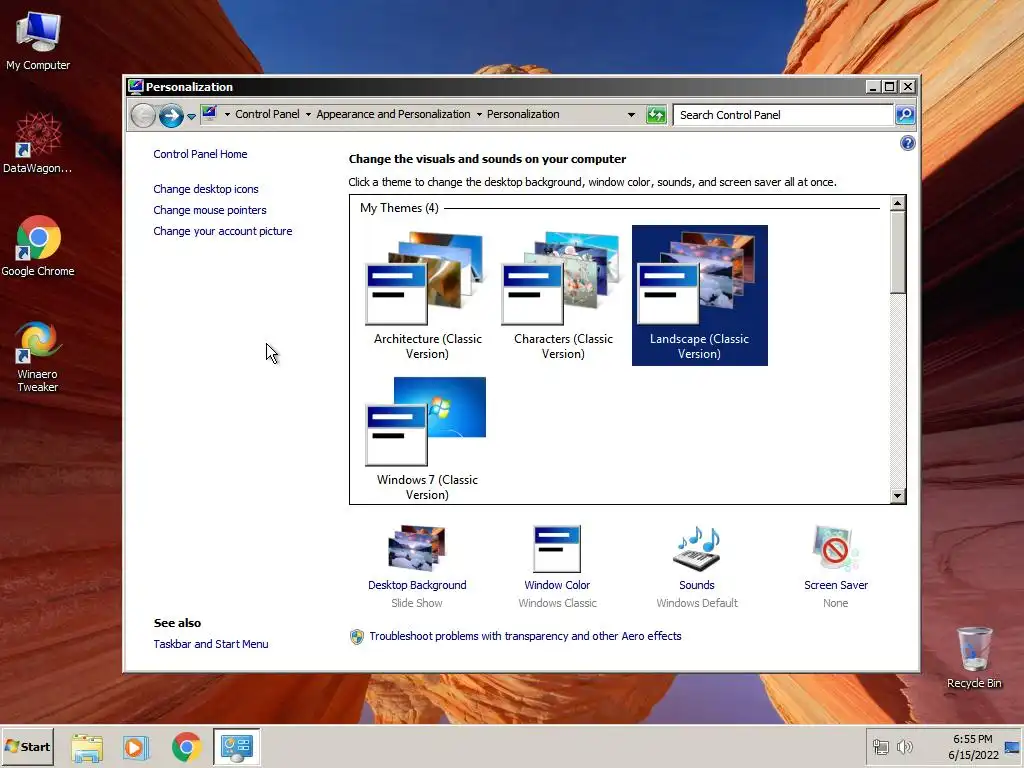
Task: Click the My Themes (4) group header
Action: tap(399, 208)
